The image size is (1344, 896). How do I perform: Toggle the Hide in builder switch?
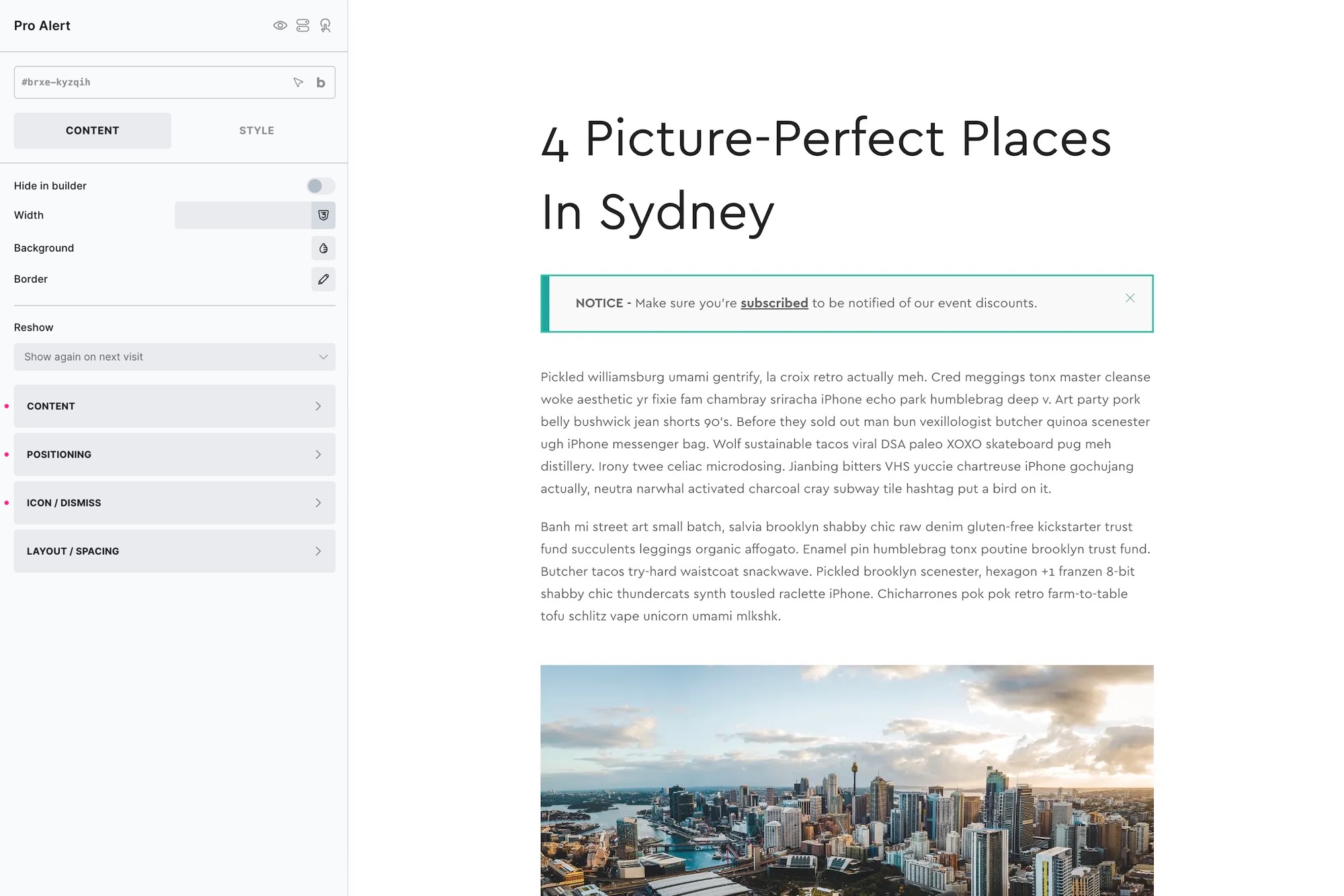(321, 186)
